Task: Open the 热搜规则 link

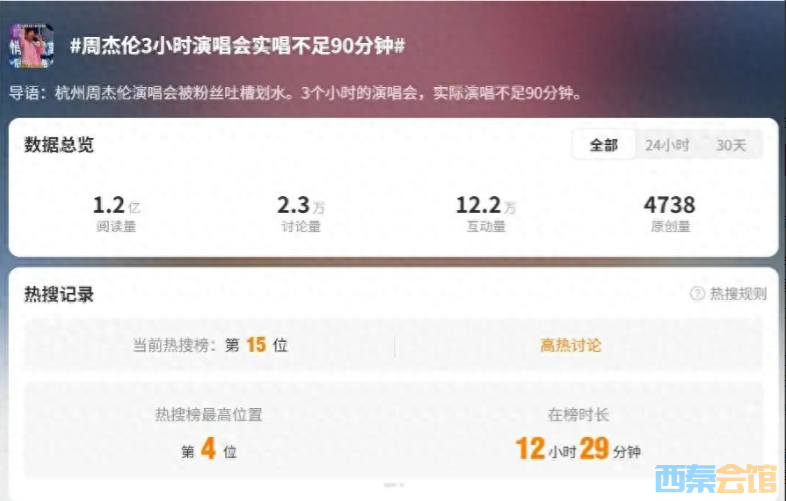Action: (738, 293)
